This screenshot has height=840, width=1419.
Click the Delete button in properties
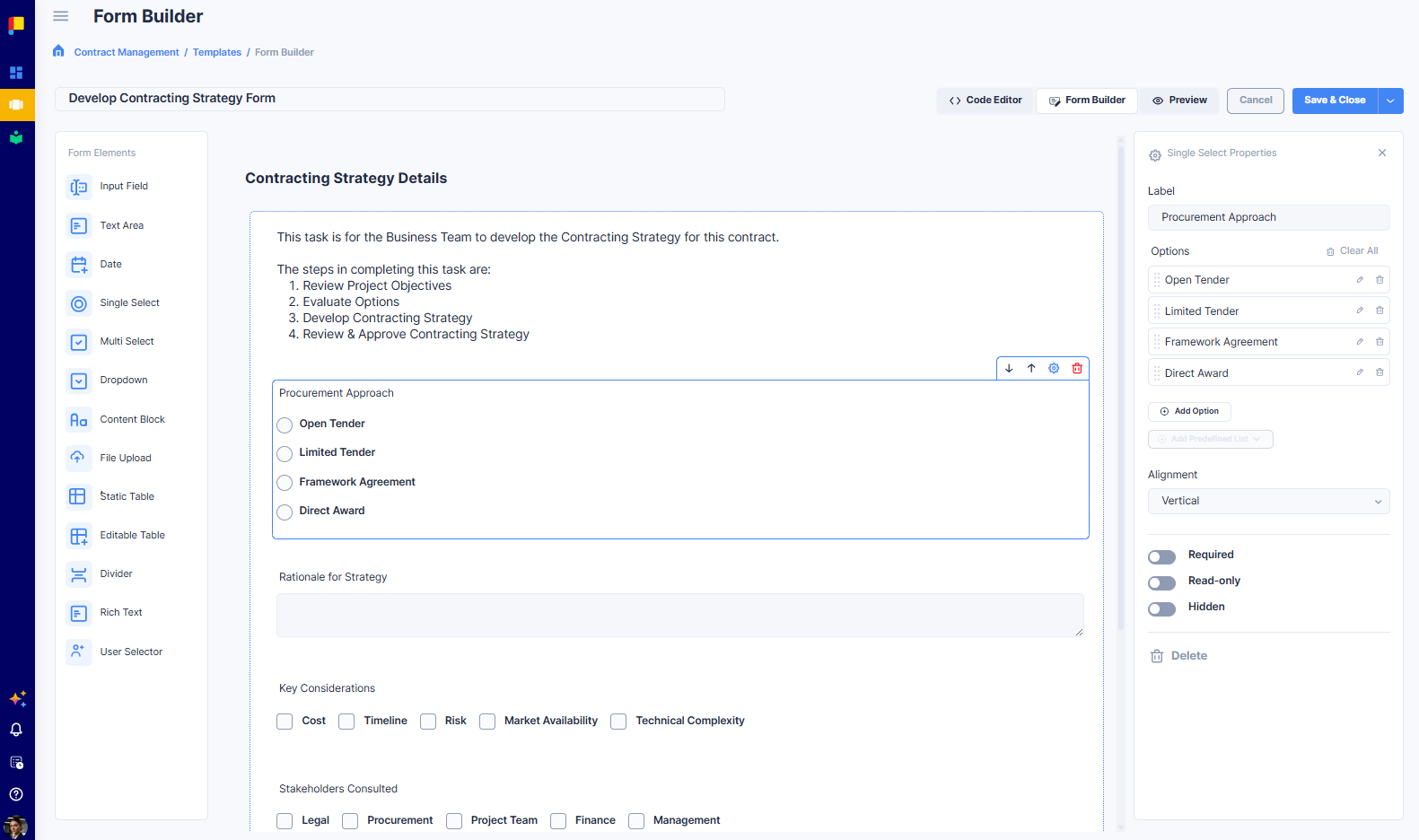tap(1179, 656)
